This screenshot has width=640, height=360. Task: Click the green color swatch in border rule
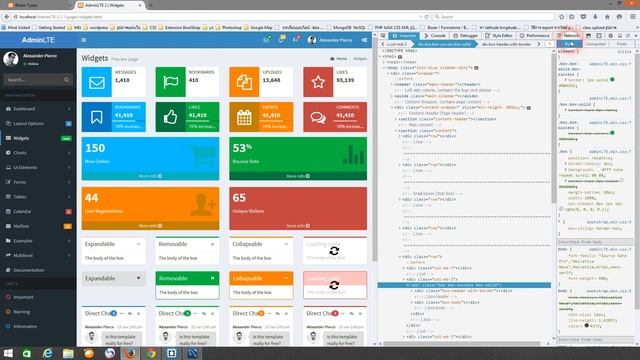tap(612, 80)
